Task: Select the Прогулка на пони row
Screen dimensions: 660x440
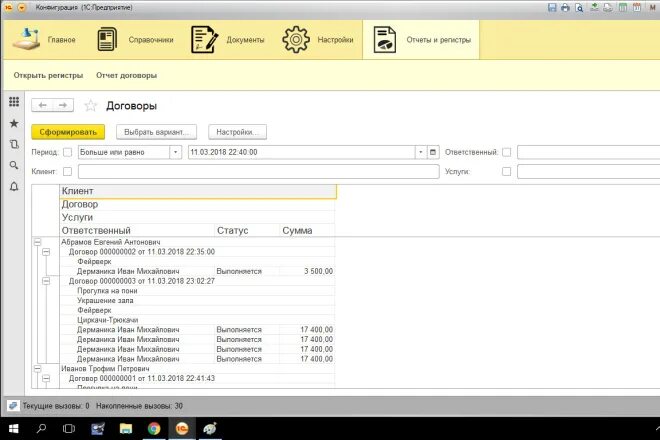Action: point(198,291)
